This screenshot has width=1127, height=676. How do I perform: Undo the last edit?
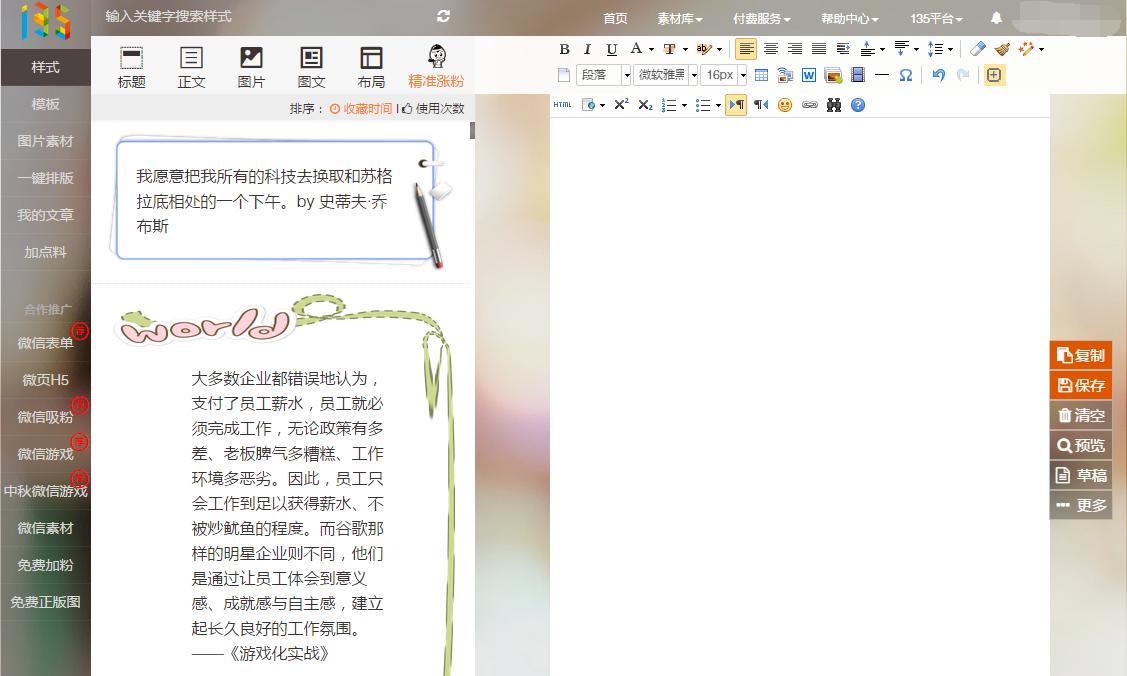[938, 75]
